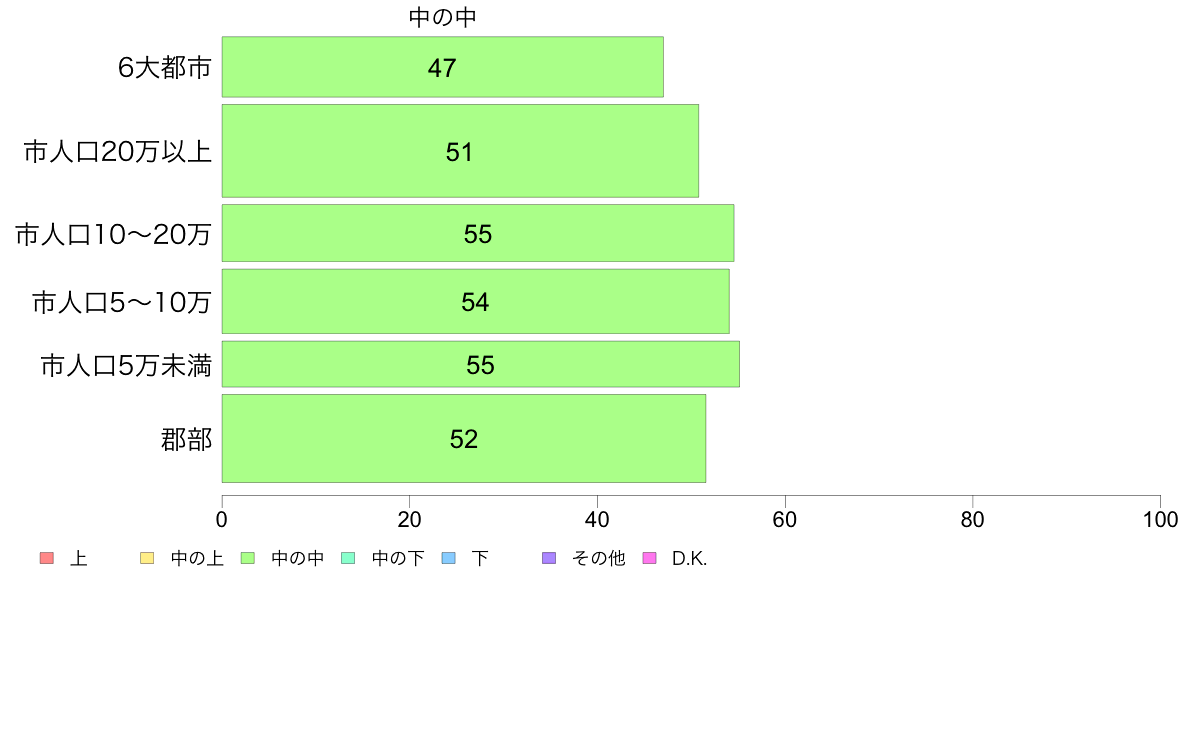Click the 市人口5万未満 category label
Screen dimensions: 1188x736
[126, 366]
